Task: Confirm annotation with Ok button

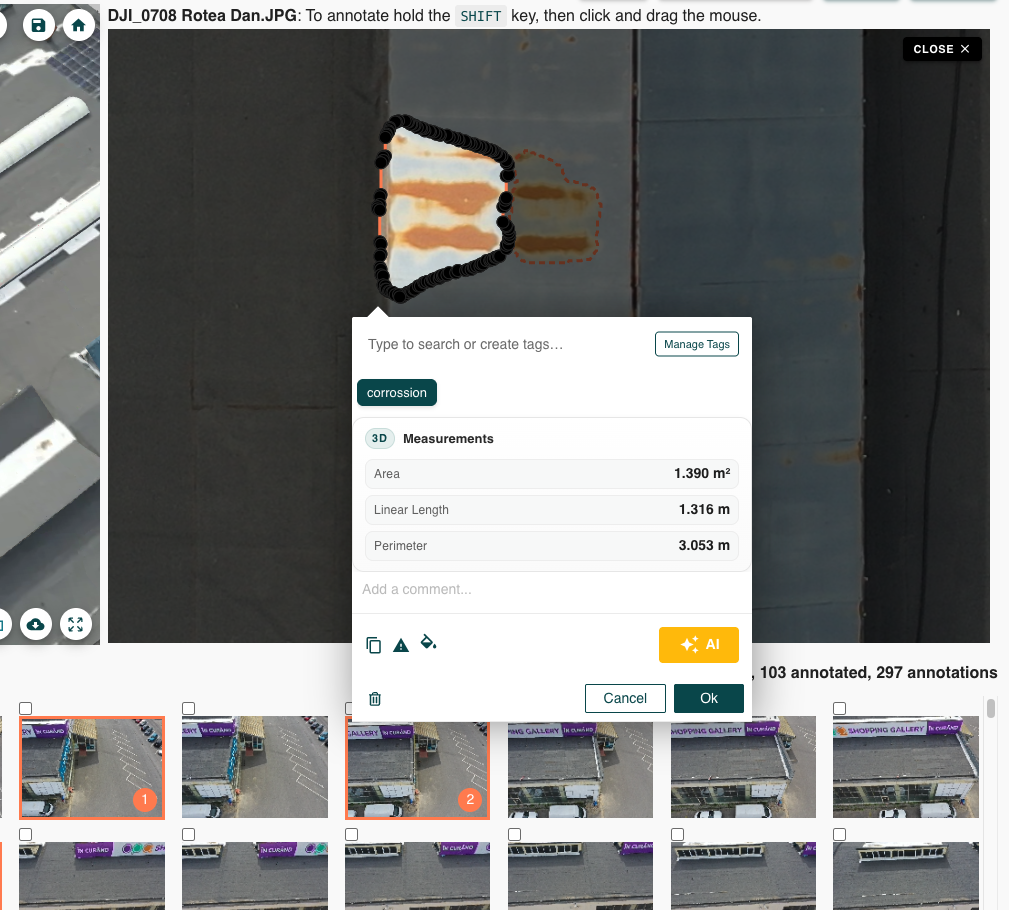Action: [709, 698]
